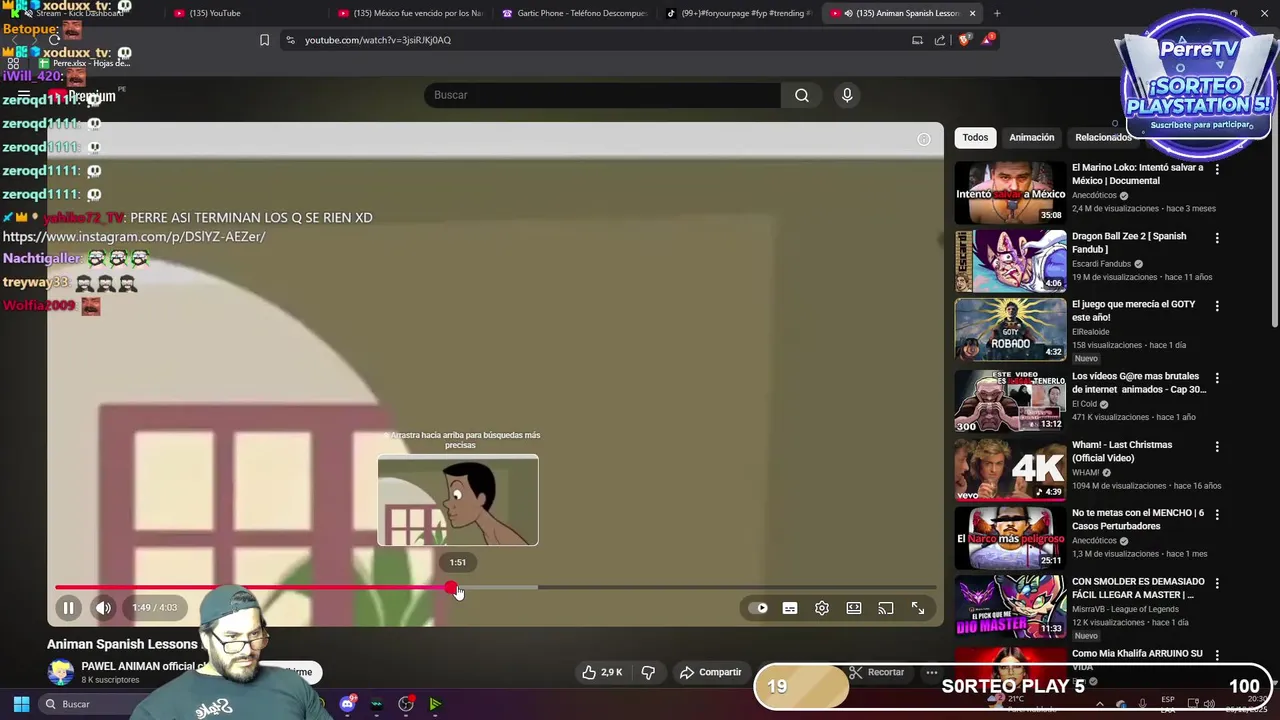Start voice search with microphone icon
Screen dimensions: 1280x720
(847, 95)
